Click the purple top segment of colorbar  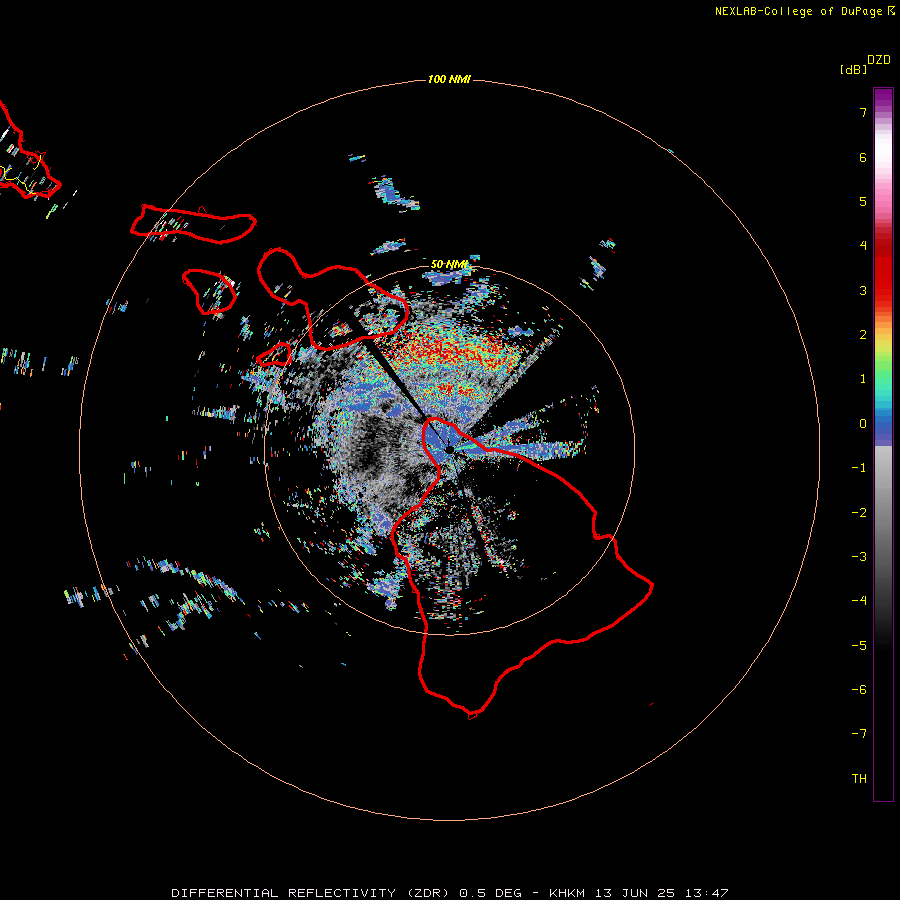pos(883,99)
